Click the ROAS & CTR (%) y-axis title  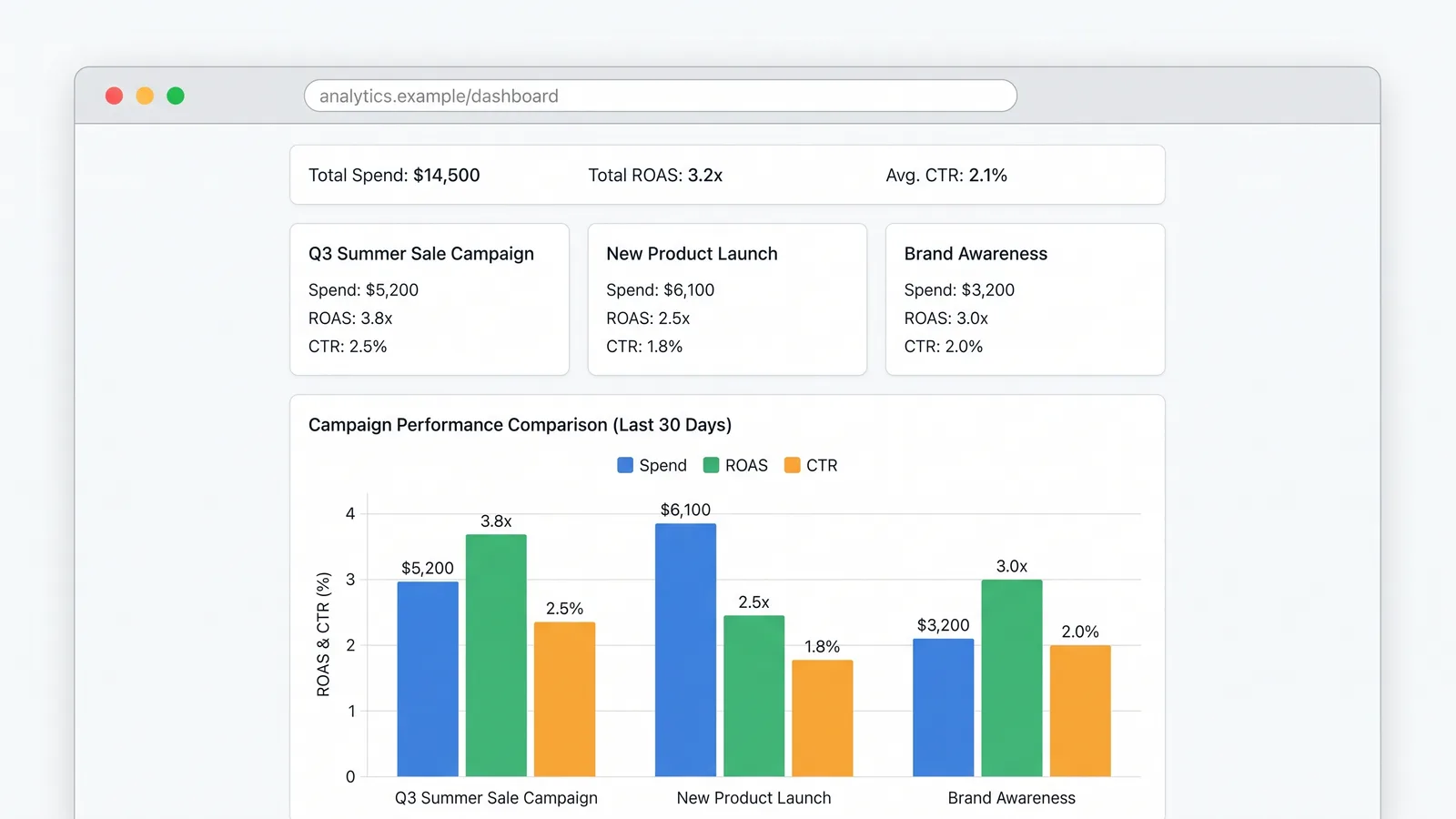pyautogui.click(x=323, y=634)
